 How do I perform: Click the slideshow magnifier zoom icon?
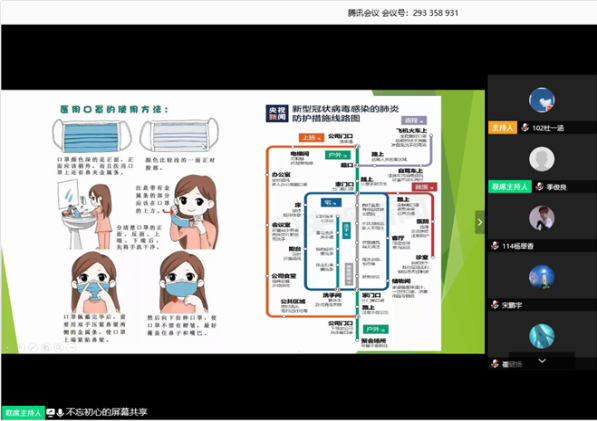tap(58, 347)
